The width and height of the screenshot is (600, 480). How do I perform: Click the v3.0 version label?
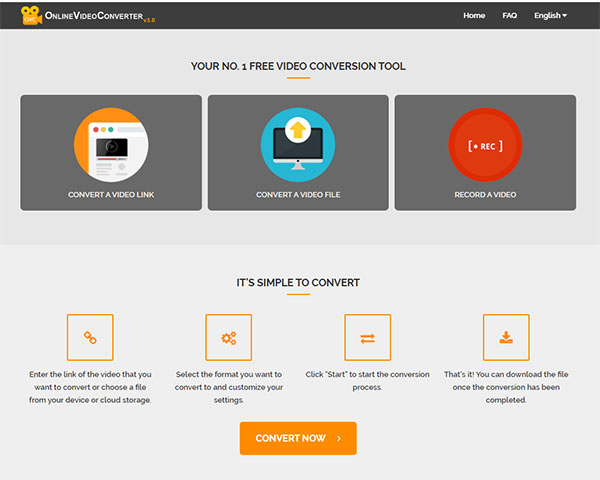[x=149, y=20]
